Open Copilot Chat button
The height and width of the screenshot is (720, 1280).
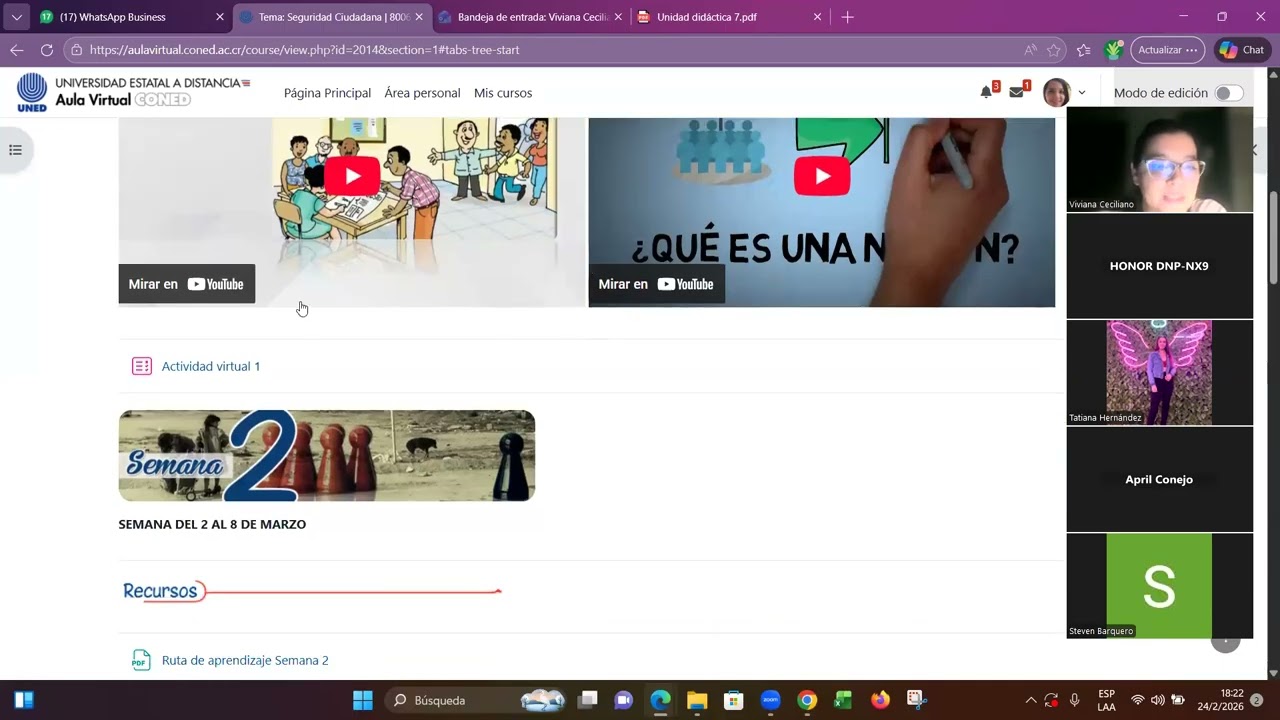[1243, 50]
